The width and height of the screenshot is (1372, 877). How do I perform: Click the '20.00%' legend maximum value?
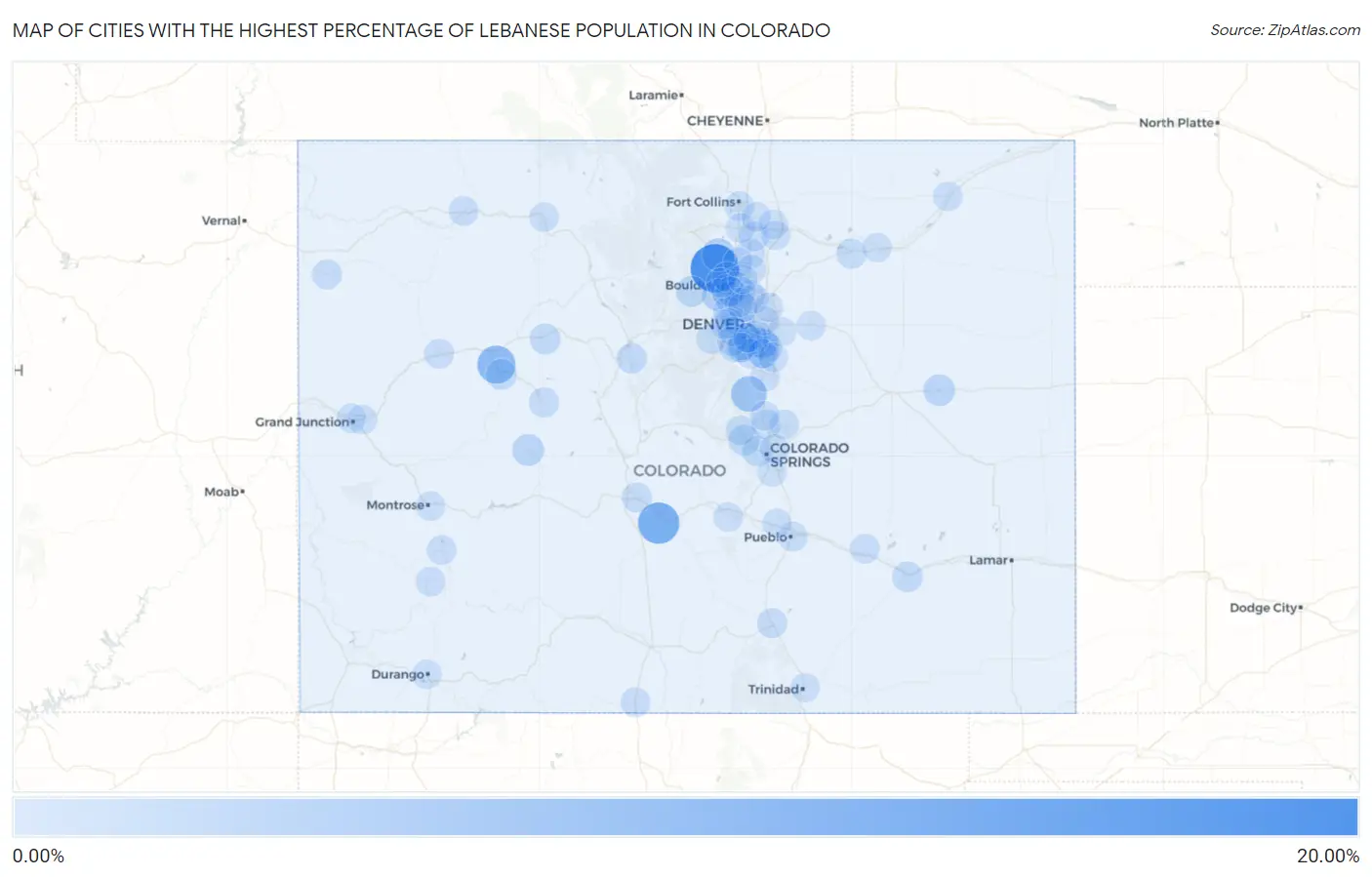coord(1327,857)
